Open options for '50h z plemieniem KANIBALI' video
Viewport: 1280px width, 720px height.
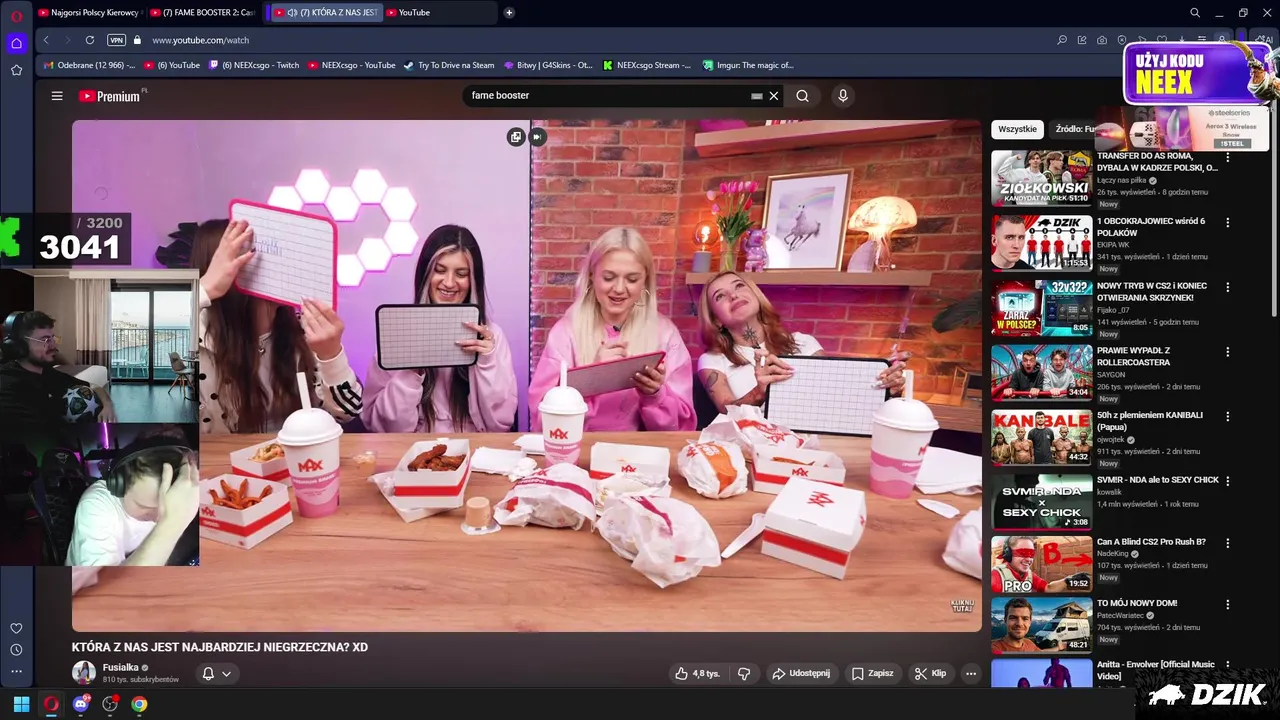(x=1228, y=416)
